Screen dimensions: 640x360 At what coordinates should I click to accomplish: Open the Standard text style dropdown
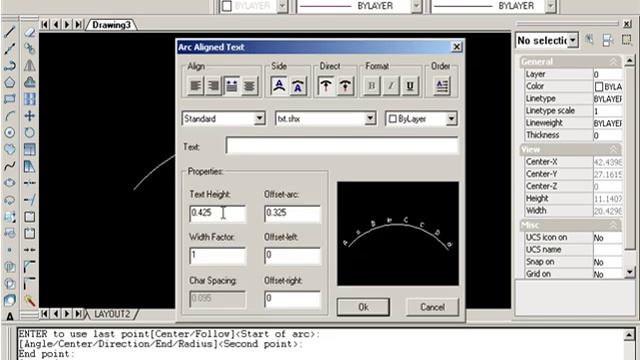(260, 119)
